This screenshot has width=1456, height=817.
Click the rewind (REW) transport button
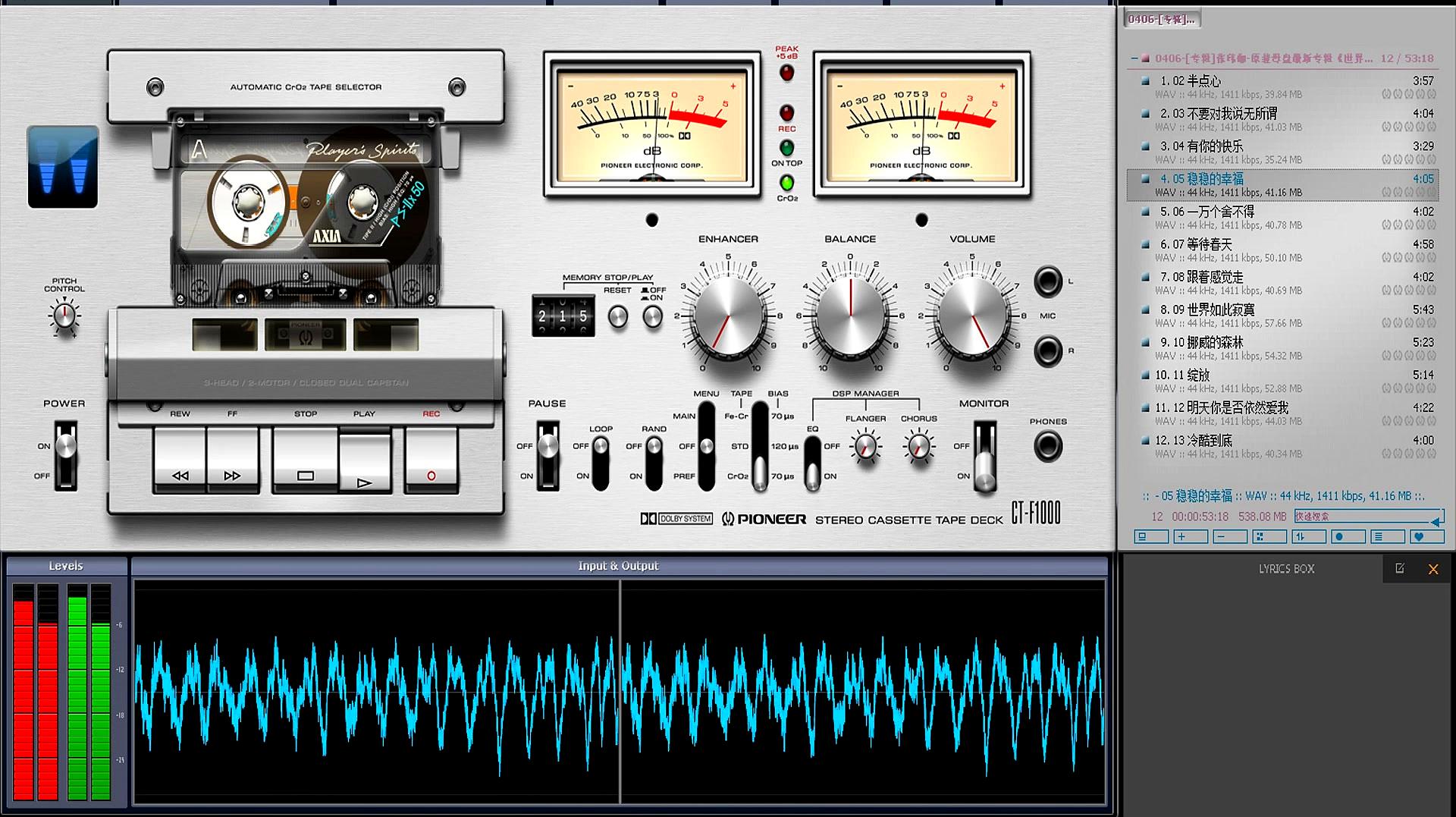180,460
